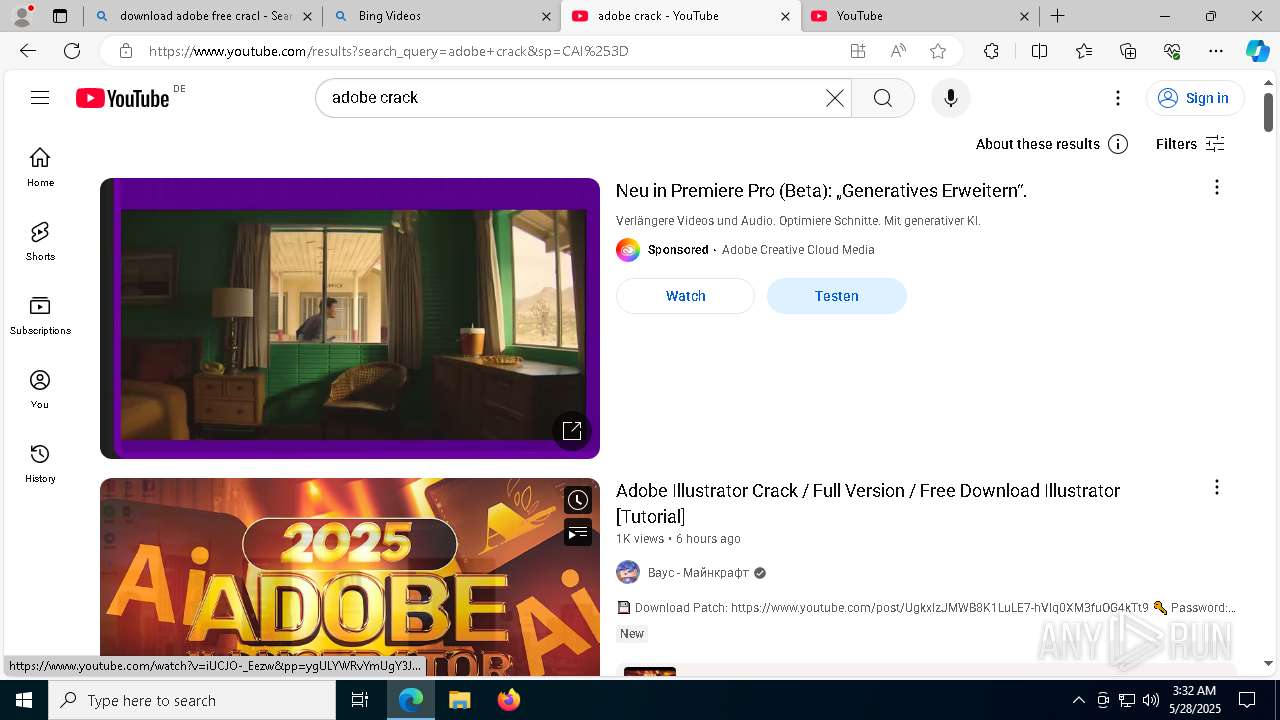The height and width of the screenshot is (720, 1280).
Task: Click the browser address bar URL
Action: 388,51
